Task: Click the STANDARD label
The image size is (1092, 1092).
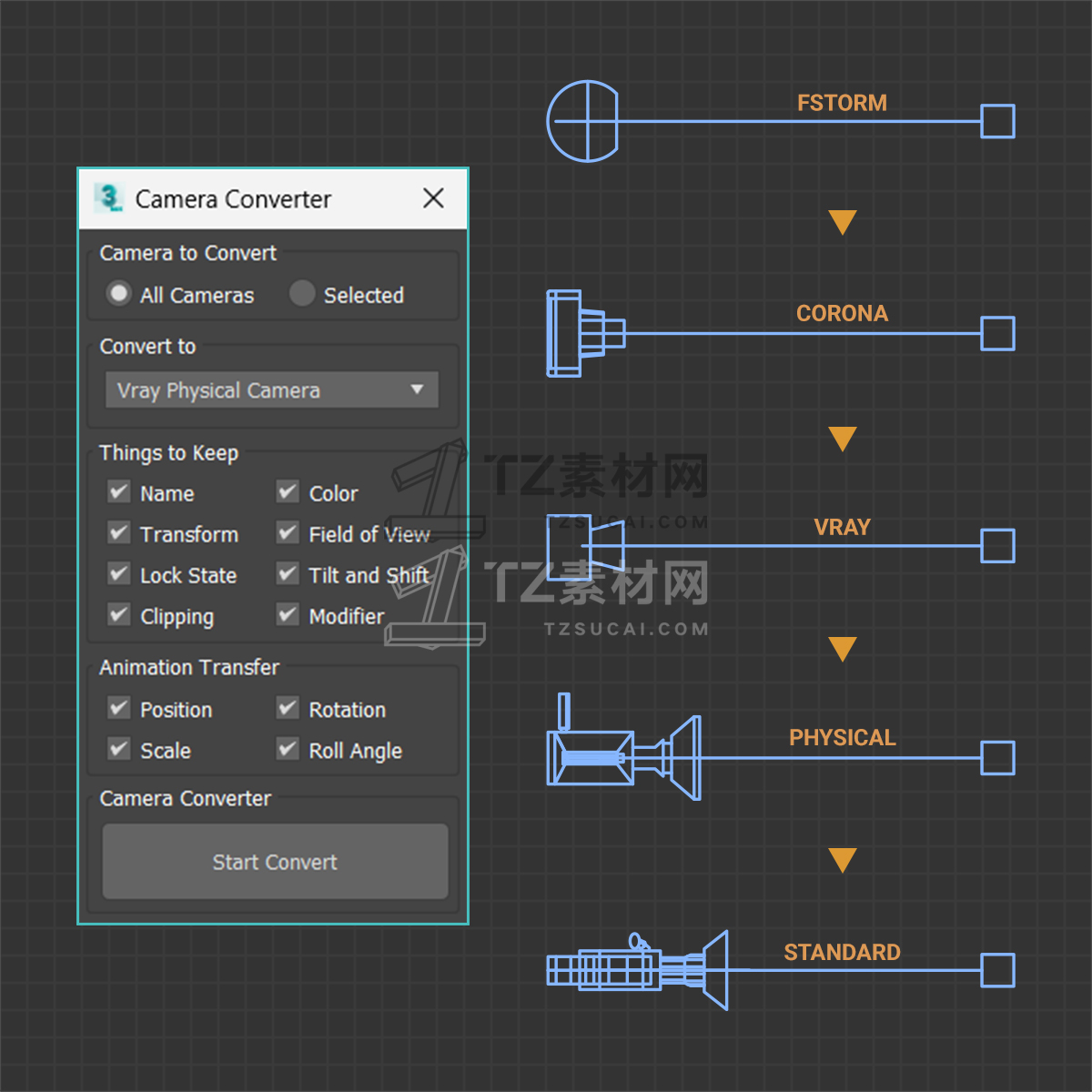Action: pos(842,952)
